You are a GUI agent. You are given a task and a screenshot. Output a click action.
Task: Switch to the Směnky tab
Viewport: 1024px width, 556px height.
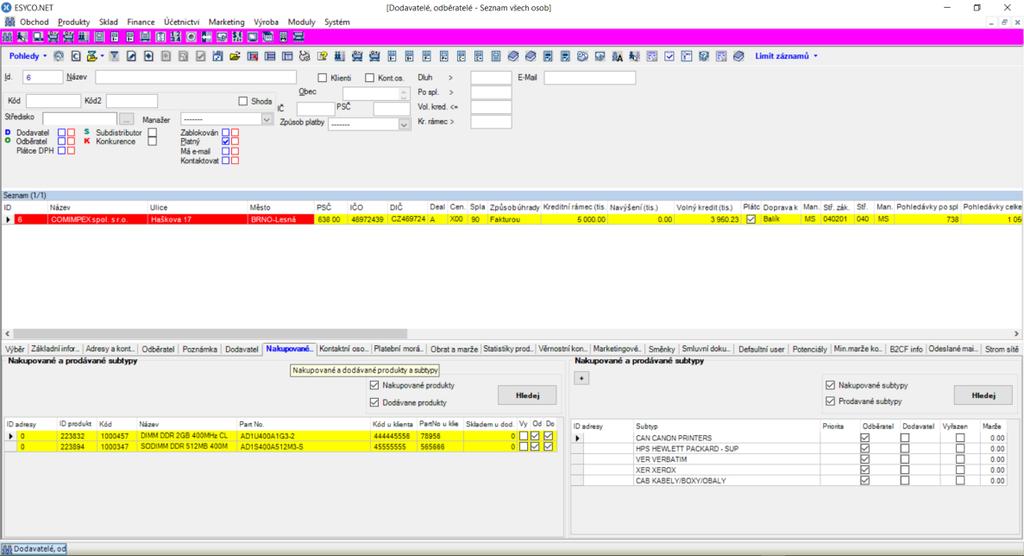click(662, 349)
